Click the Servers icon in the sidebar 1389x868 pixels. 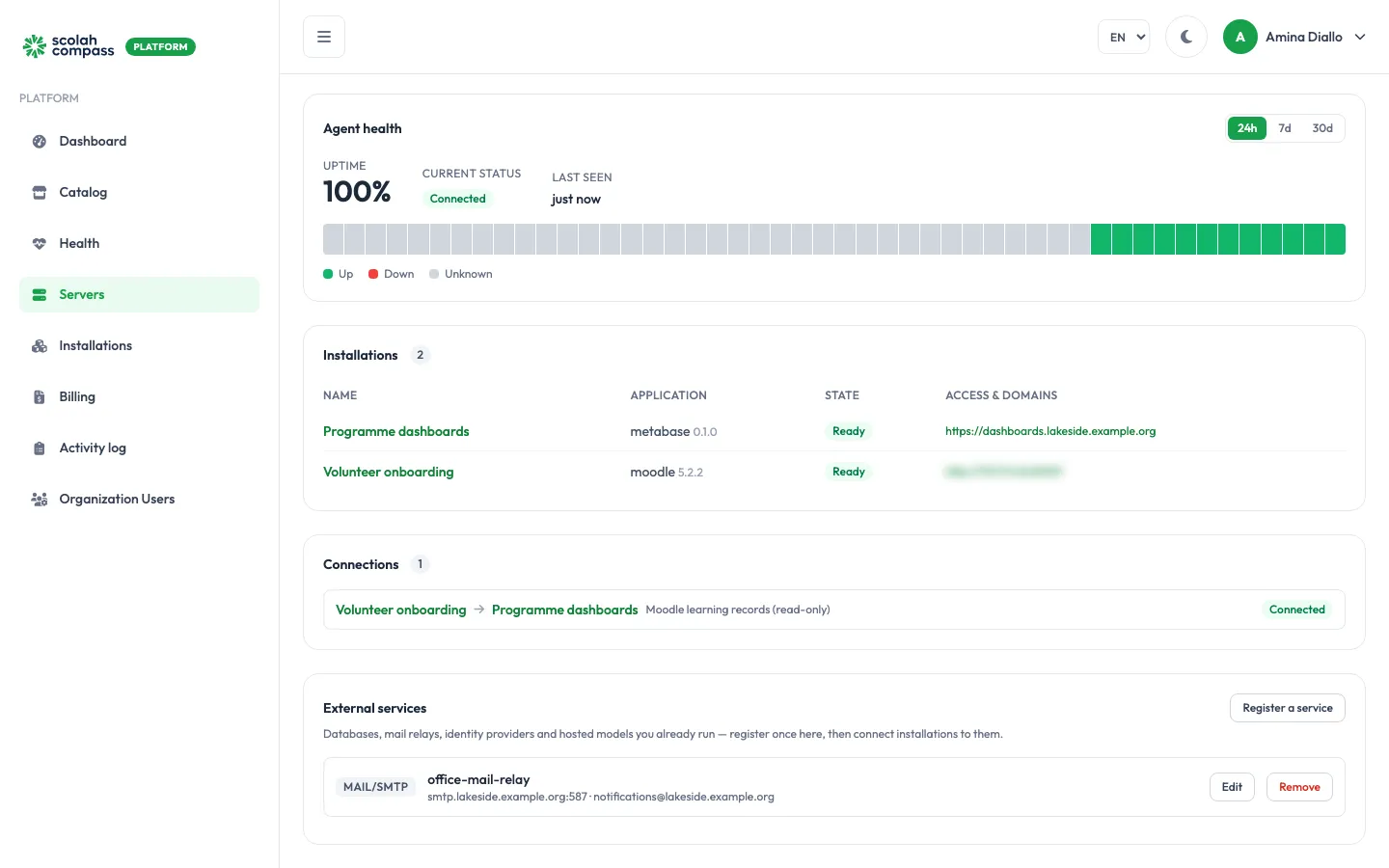point(40,294)
